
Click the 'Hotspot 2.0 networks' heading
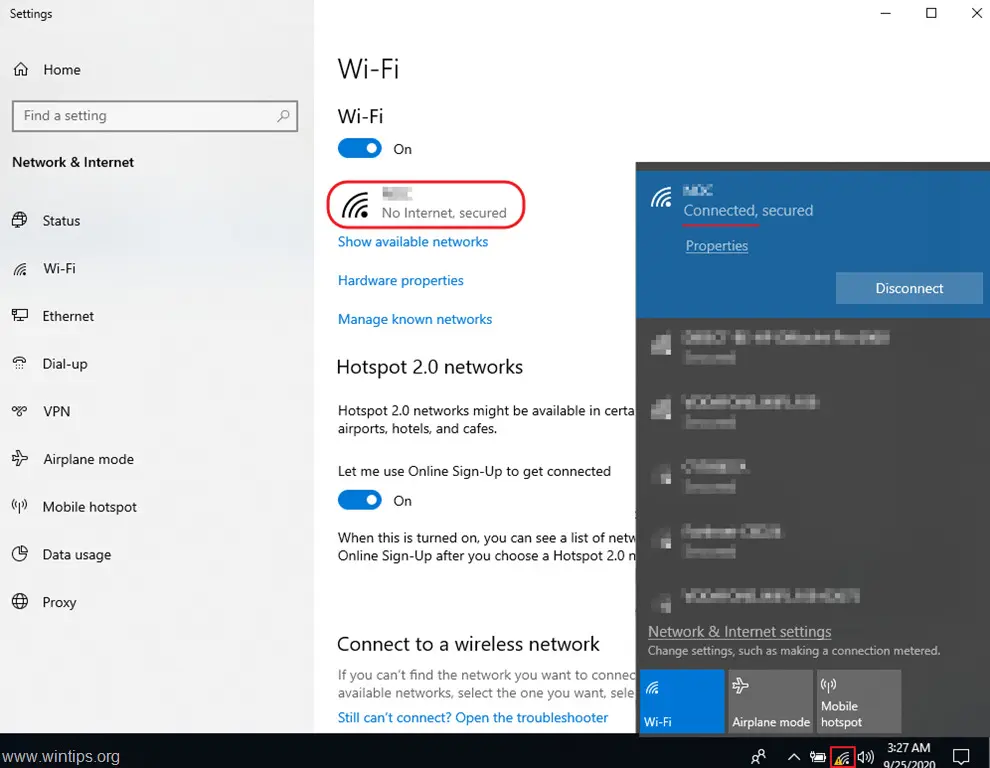[430, 367]
